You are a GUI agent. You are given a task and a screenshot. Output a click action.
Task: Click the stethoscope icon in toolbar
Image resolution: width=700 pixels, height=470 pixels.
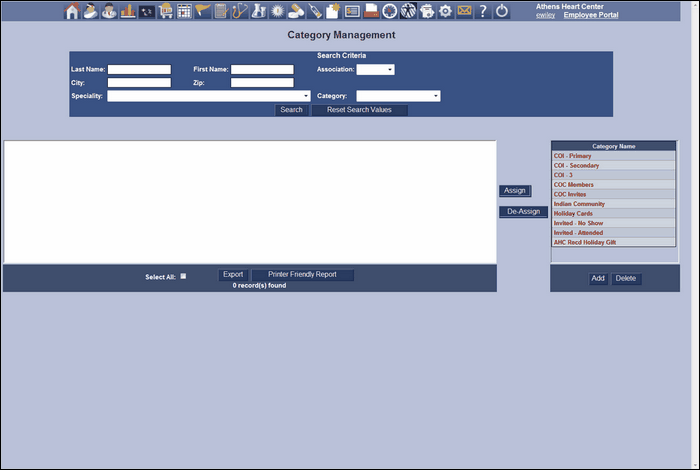click(239, 11)
